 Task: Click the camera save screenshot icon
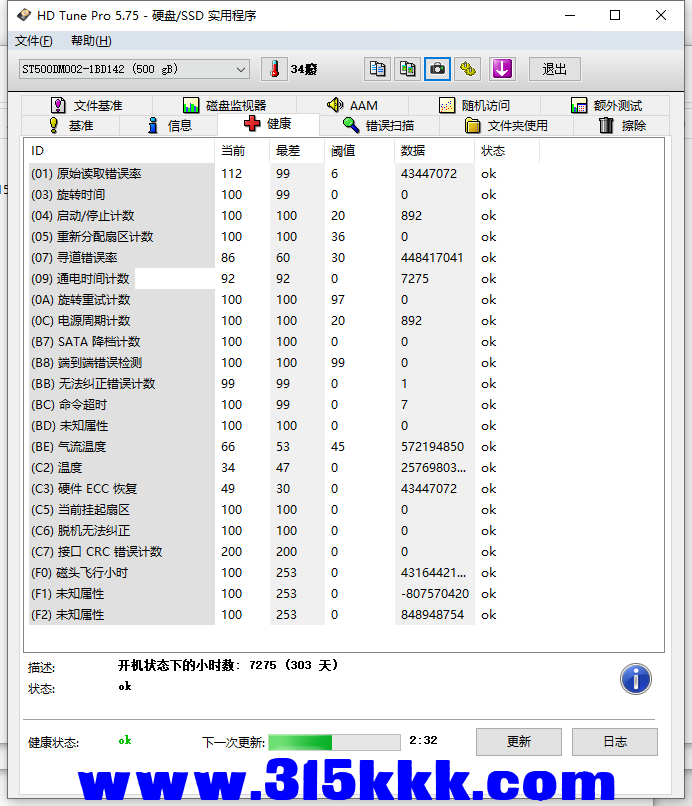point(437,69)
